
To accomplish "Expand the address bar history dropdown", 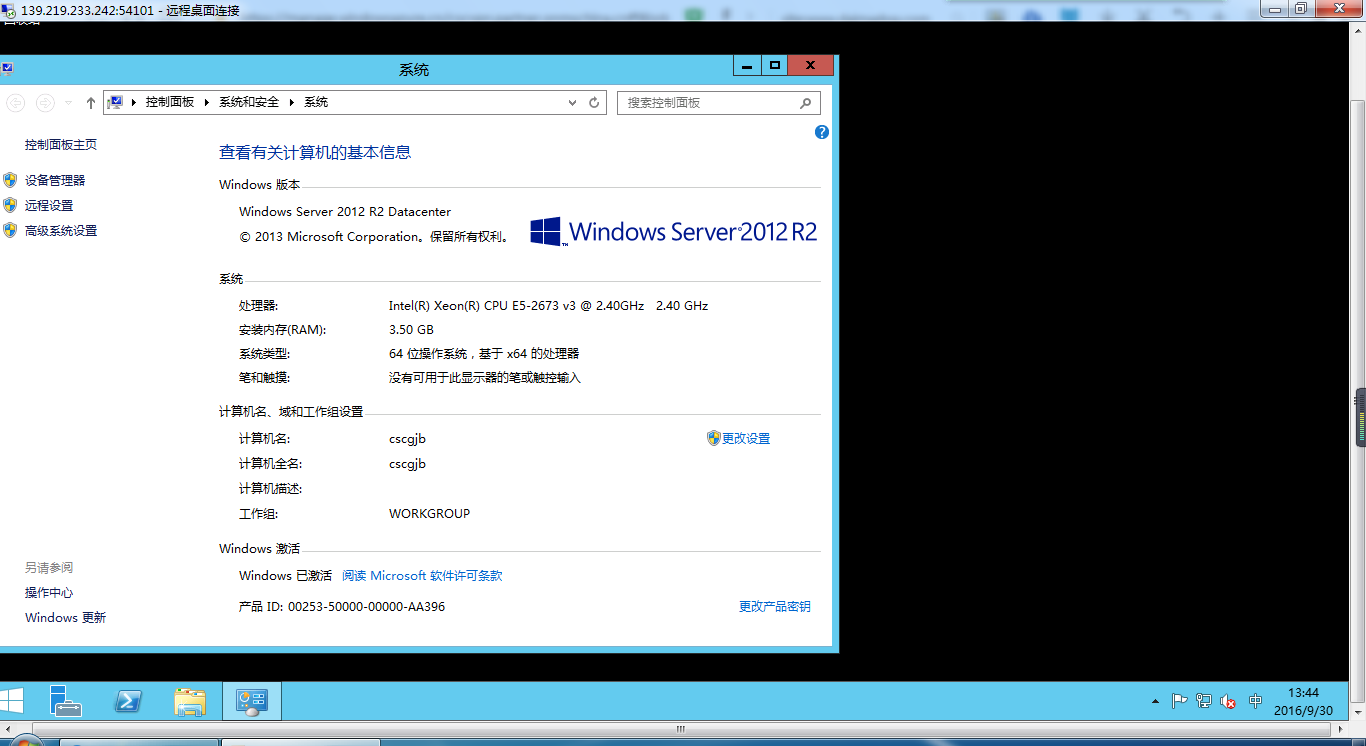I will pyautogui.click(x=572, y=102).
